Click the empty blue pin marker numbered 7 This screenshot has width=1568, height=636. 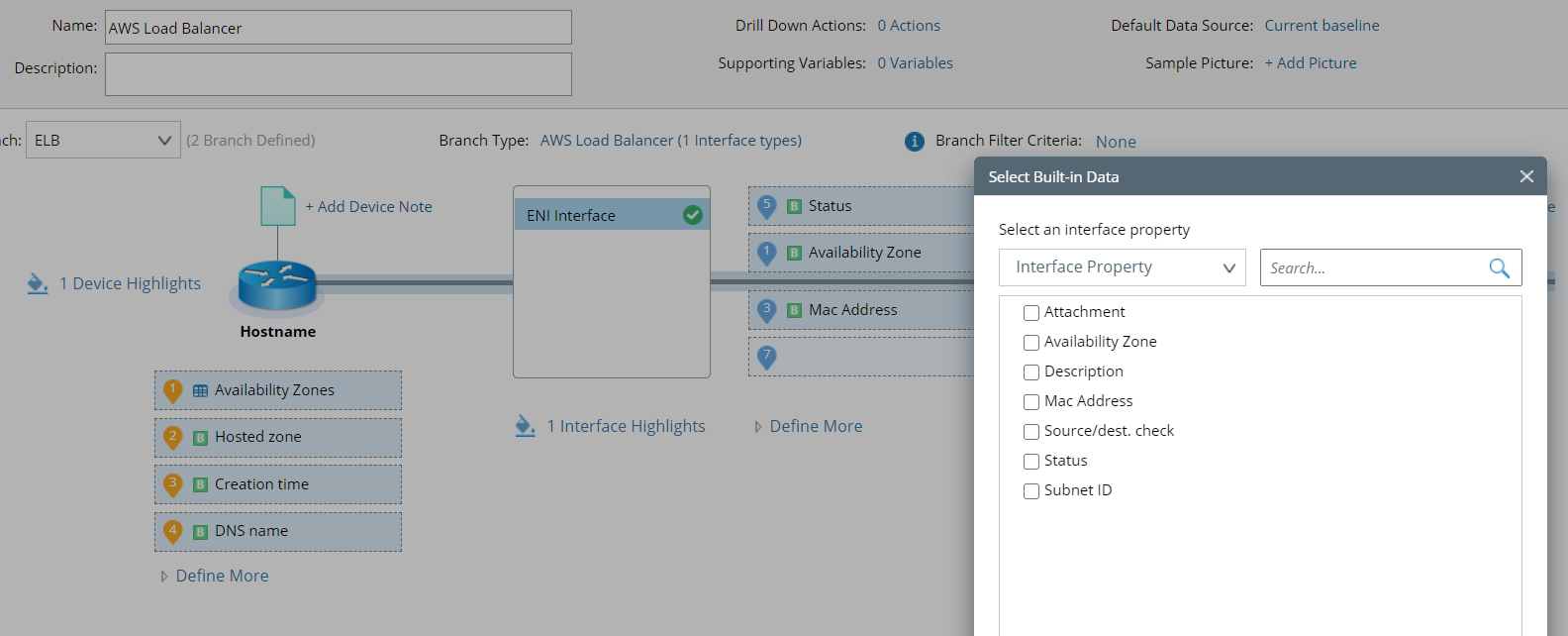coord(766,356)
